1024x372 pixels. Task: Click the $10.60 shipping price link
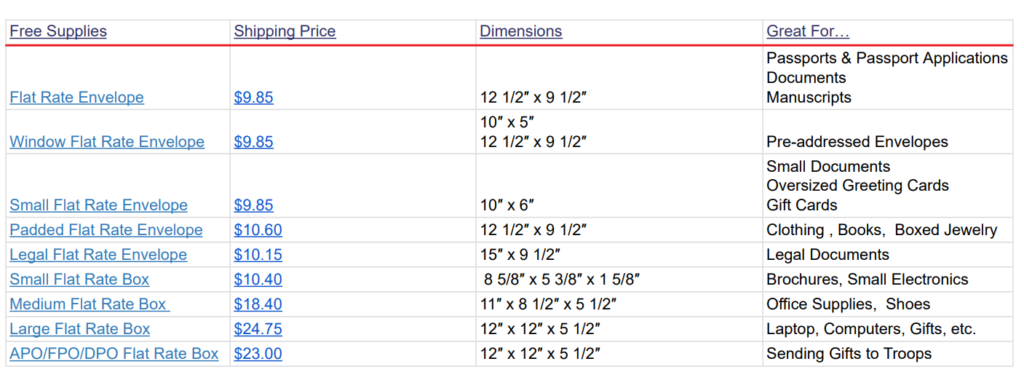(258, 230)
